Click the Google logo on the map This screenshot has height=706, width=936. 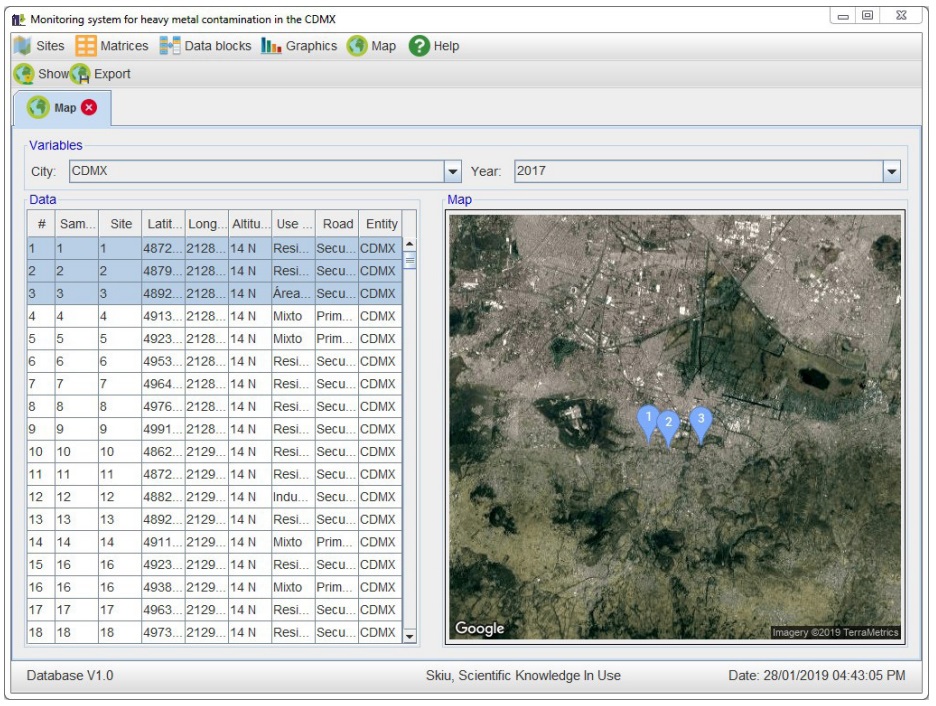click(480, 628)
